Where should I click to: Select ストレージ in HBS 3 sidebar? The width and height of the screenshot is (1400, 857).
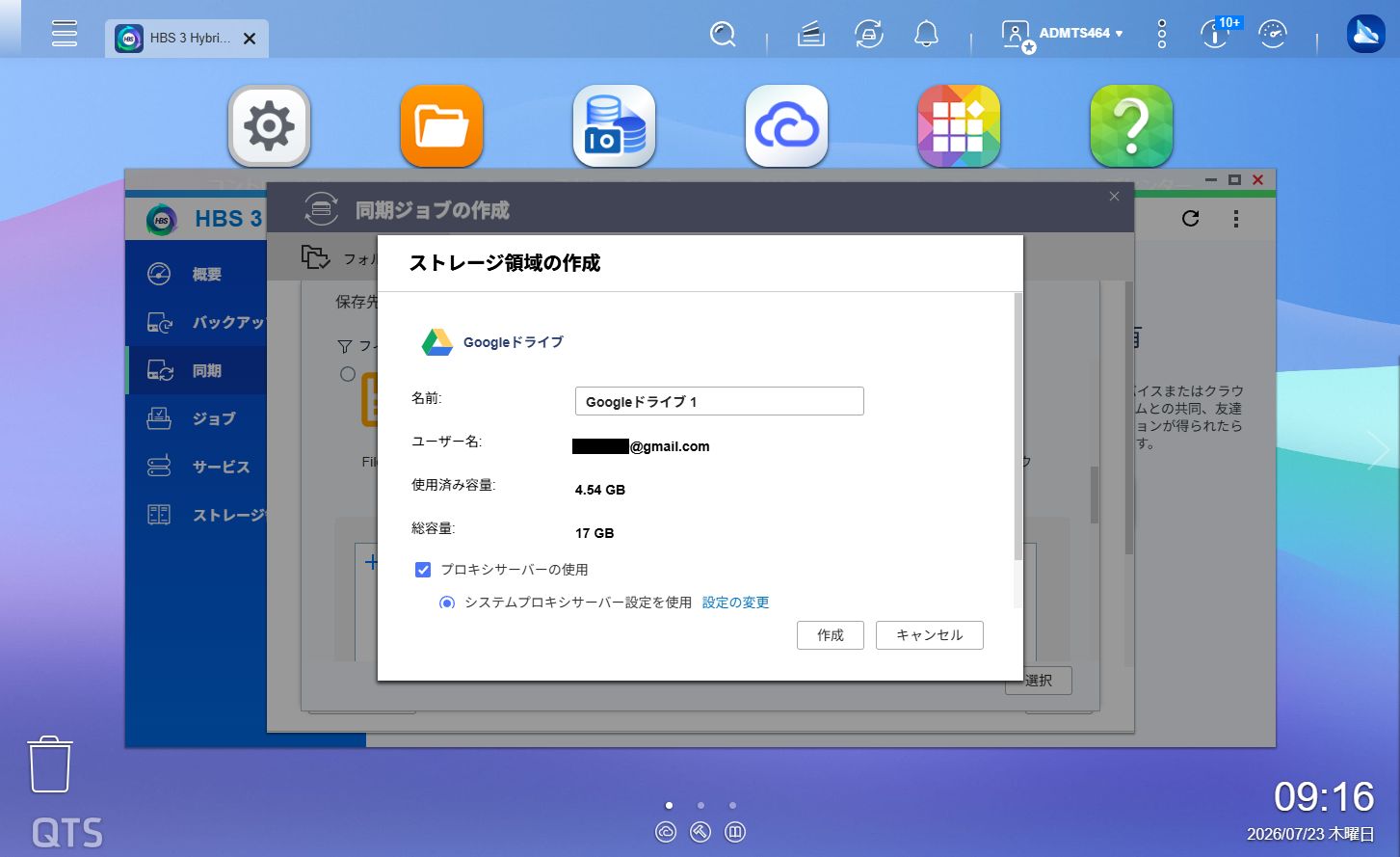pos(197,515)
